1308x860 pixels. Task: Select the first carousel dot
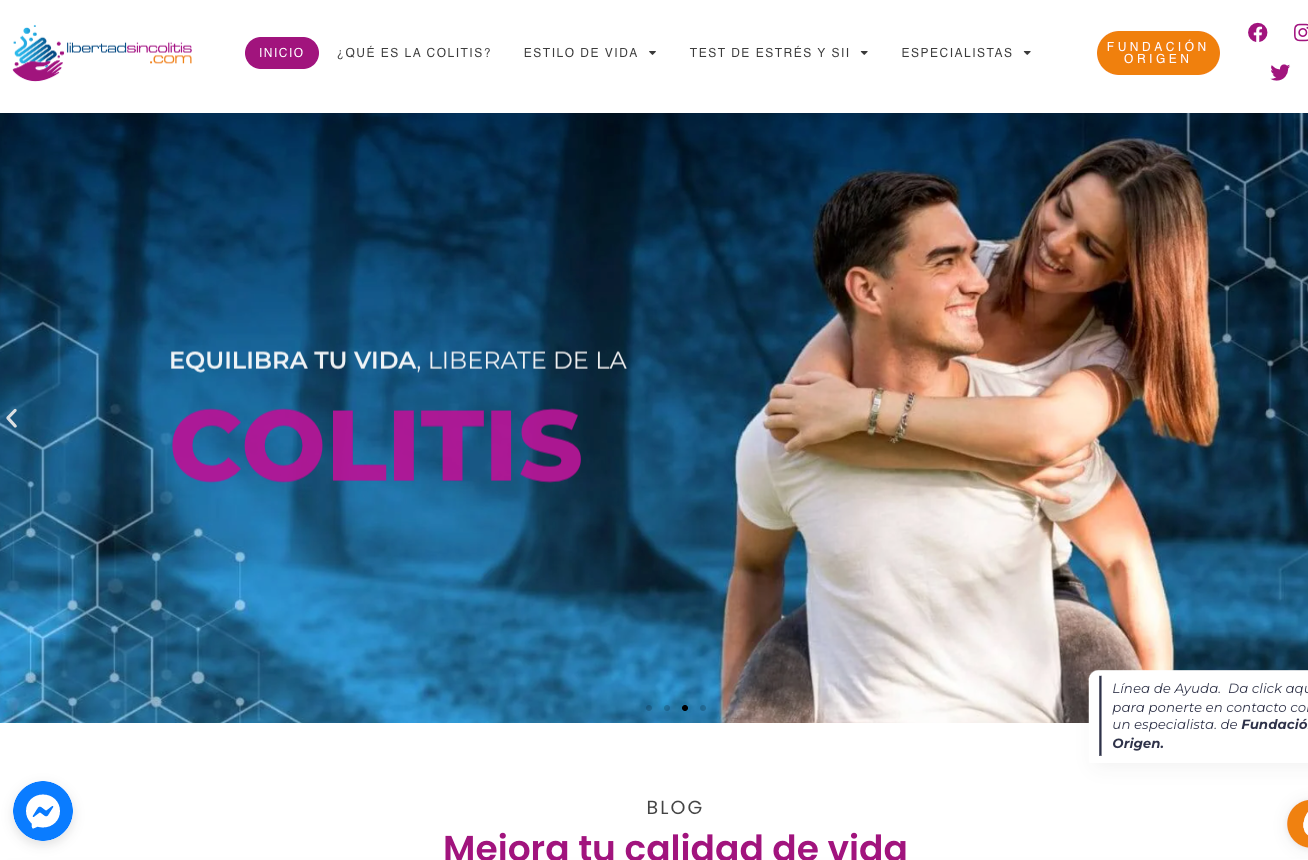(648, 708)
